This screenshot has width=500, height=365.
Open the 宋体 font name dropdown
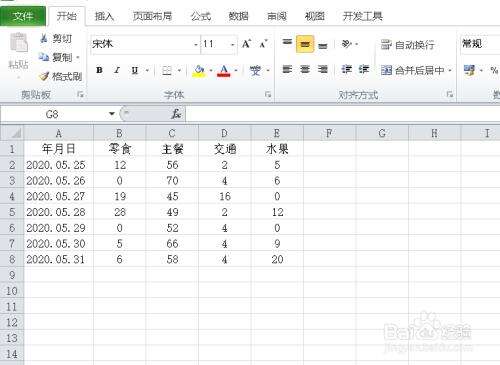pos(196,44)
